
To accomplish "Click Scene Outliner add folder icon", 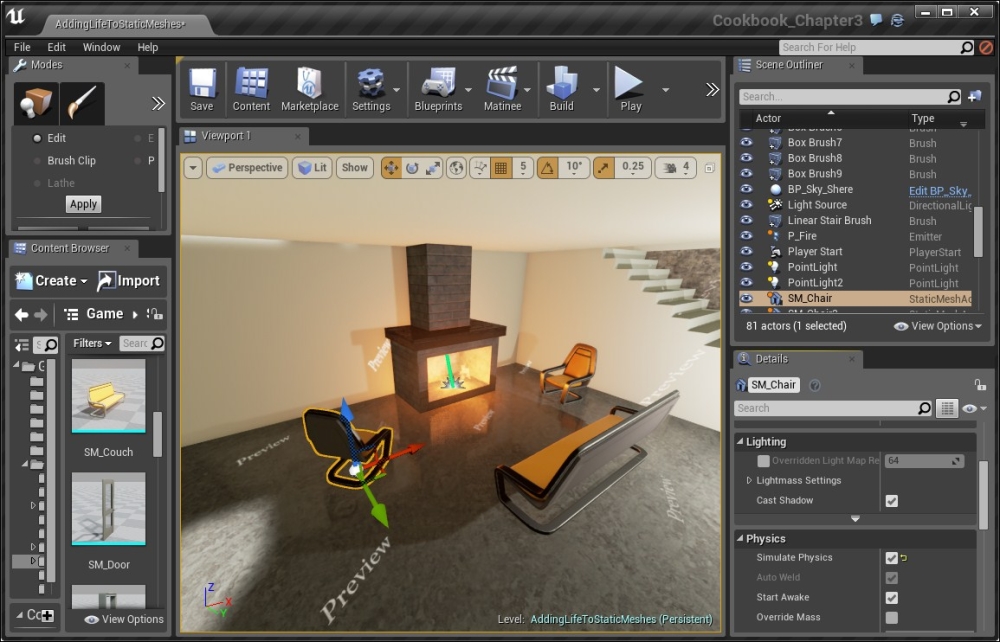I will (x=974, y=96).
